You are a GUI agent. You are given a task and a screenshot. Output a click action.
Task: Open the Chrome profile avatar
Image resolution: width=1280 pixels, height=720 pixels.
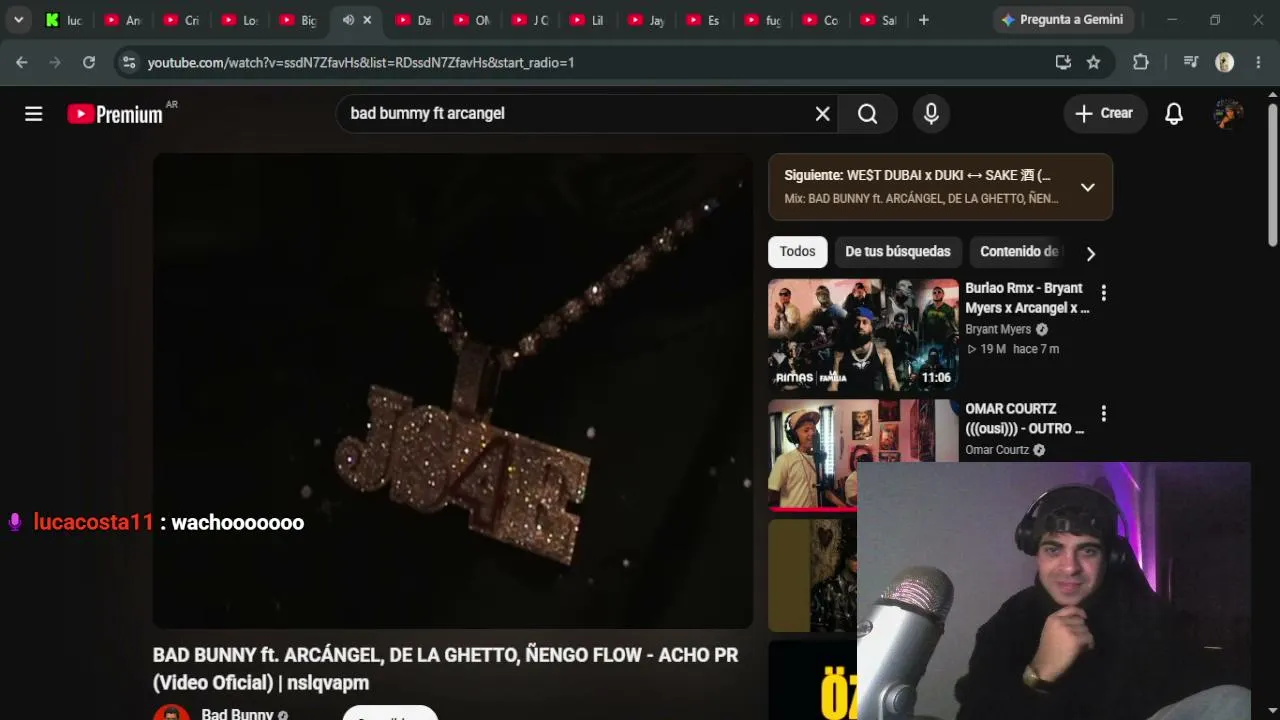[1224, 62]
